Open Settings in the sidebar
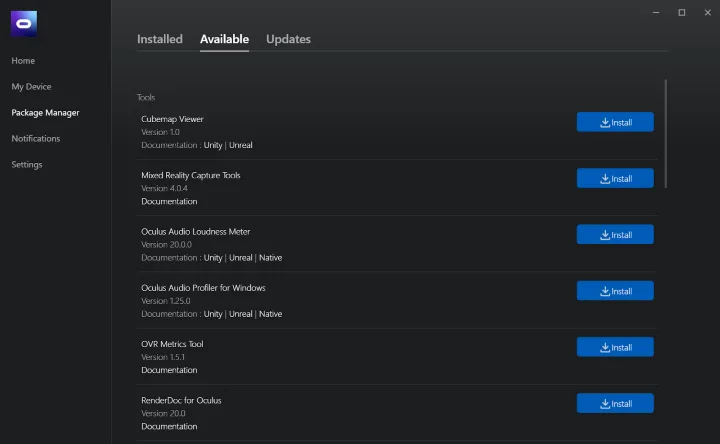Image resolution: width=720 pixels, height=444 pixels. pos(27,164)
